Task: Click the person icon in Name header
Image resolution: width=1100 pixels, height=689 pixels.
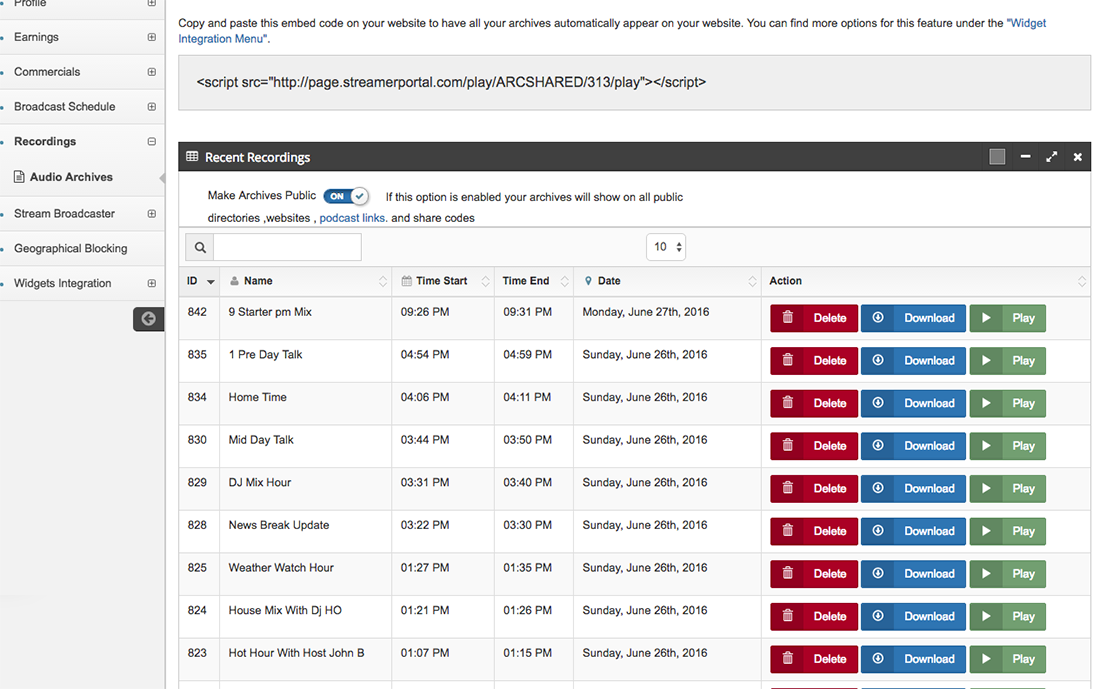Action: (x=234, y=281)
